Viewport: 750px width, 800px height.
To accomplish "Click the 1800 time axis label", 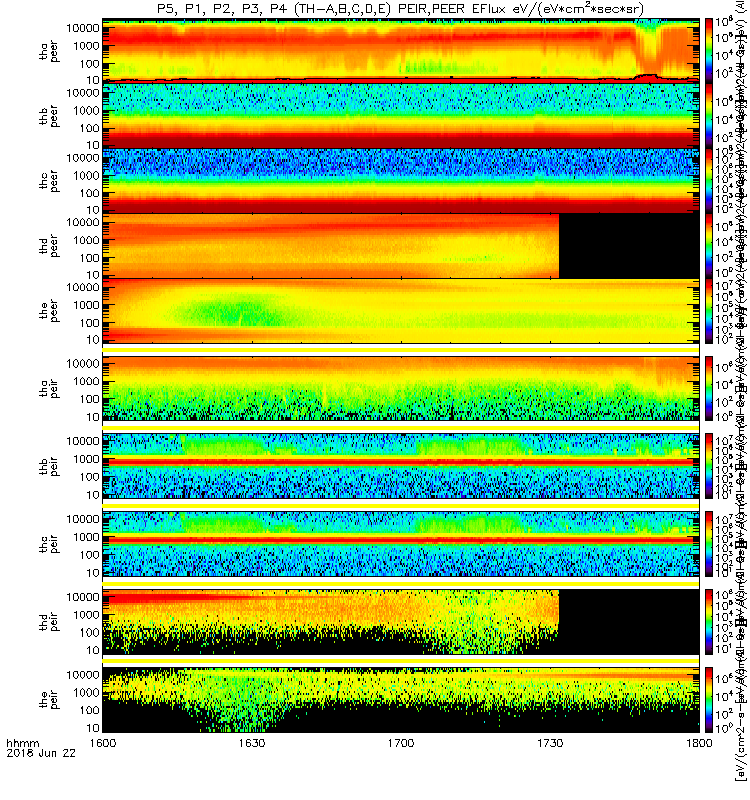I will [699, 743].
